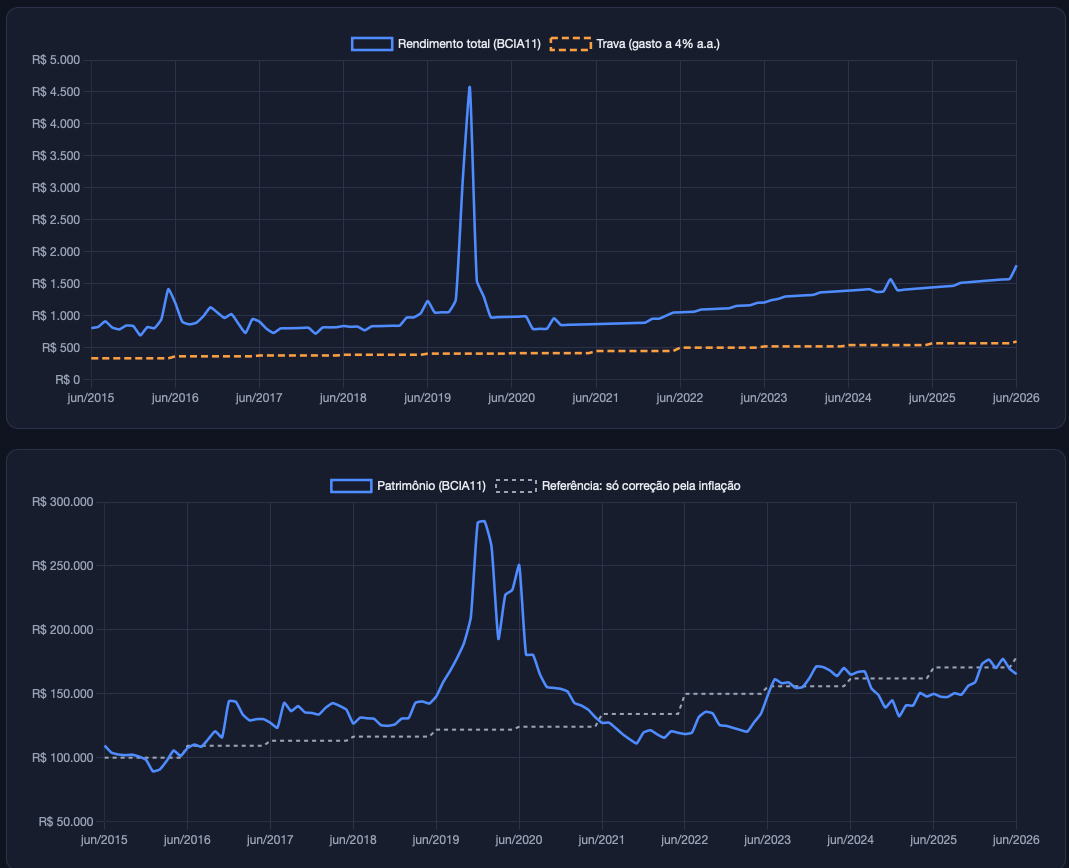Screen dimensions: 1069x868
Task: Click the jun/2020 label on the bottom chart
Action: click(x=519, y=839)
